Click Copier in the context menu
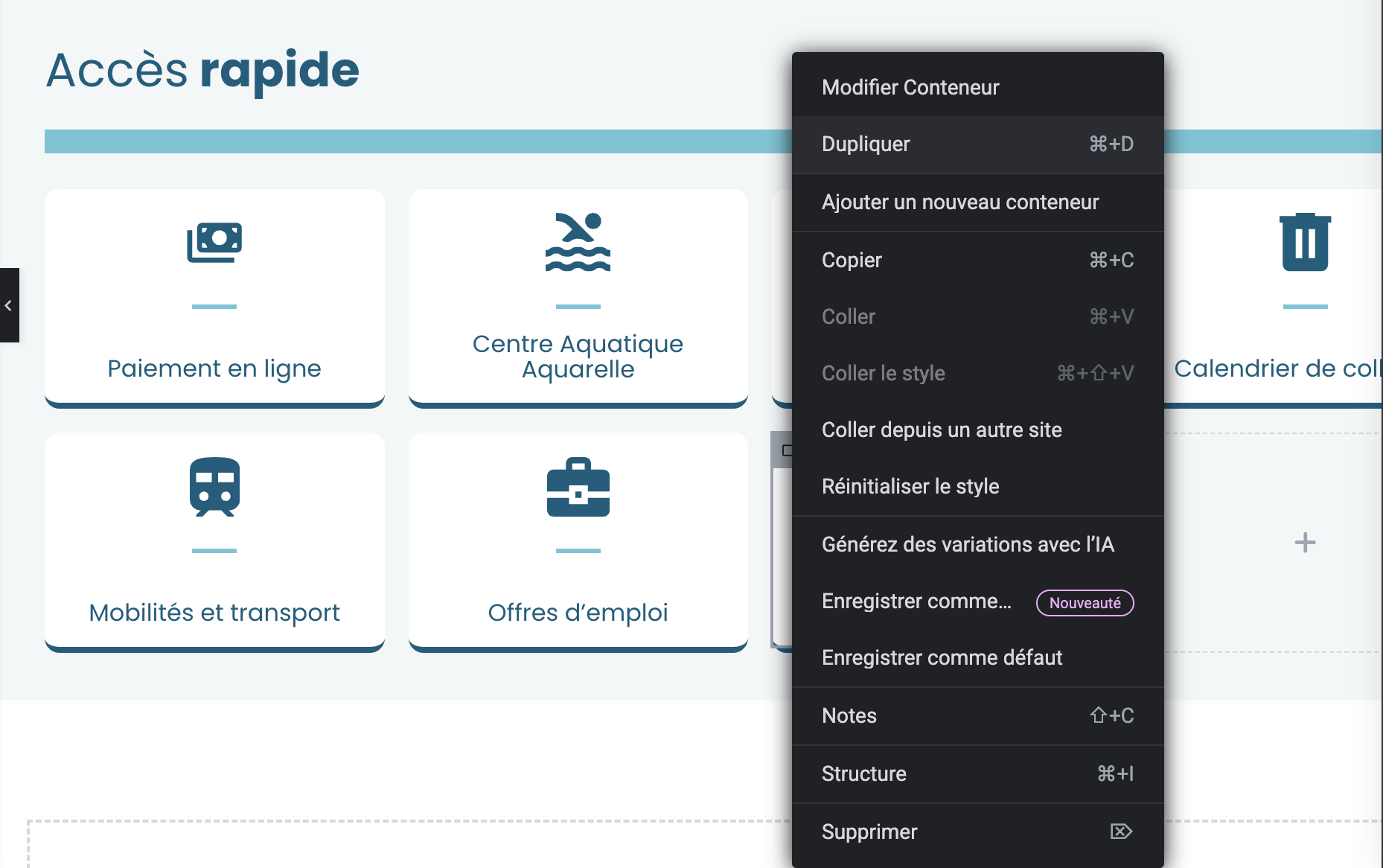1383x868 pixels. point(852,260)
